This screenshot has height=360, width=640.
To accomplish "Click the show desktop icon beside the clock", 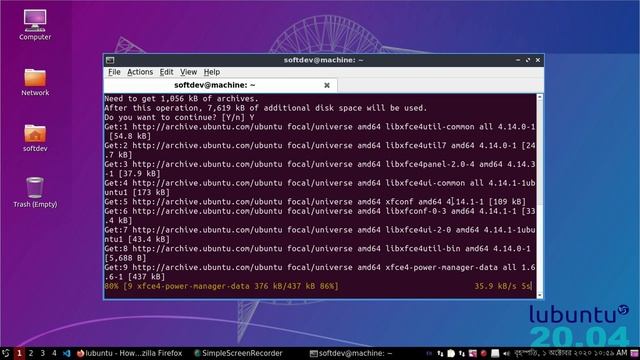I will coord(635,353).
